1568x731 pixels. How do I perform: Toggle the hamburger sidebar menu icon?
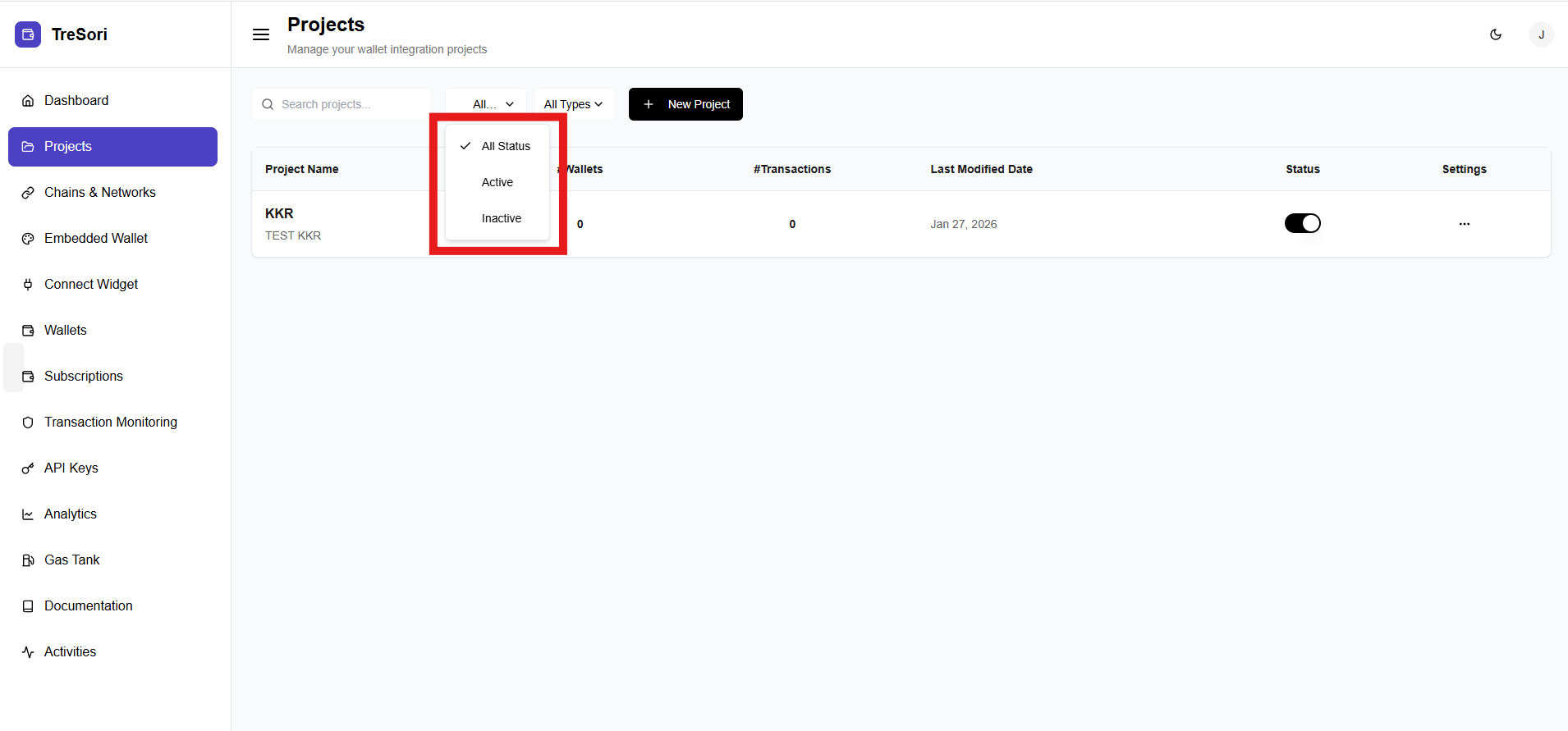point(261,34)
